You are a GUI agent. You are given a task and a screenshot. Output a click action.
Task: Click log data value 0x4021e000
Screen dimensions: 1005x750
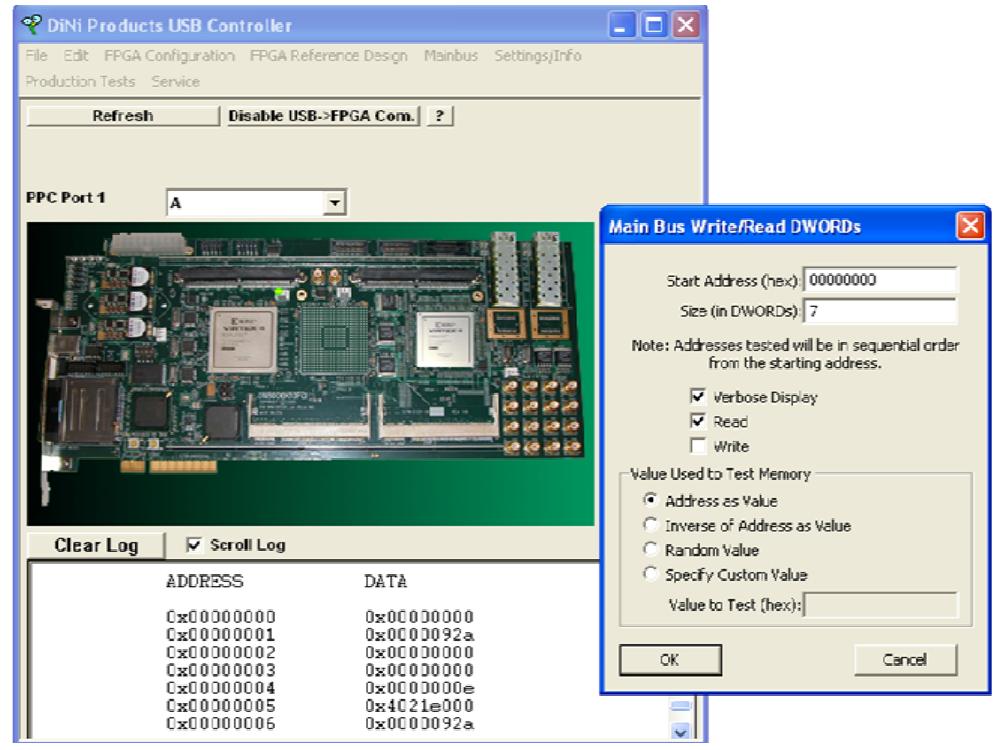[420, 706]
